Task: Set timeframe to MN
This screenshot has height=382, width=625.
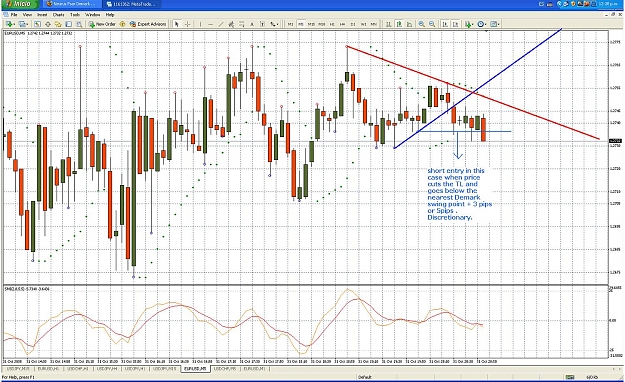Action: (x=374, y=24)
